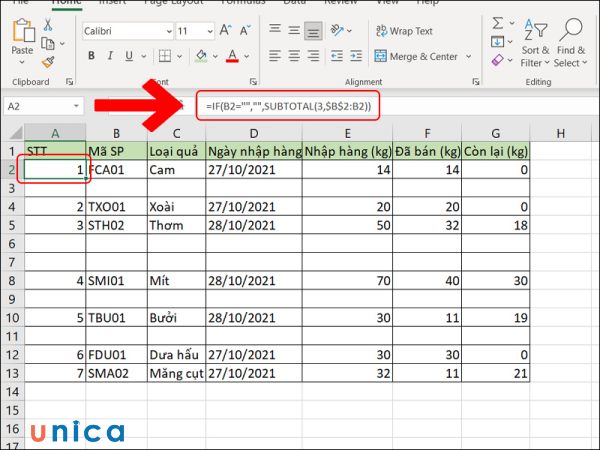The image size is (600, 450).
Task: Open Borders dropdown arrow
Action: (x=179, y=56)
